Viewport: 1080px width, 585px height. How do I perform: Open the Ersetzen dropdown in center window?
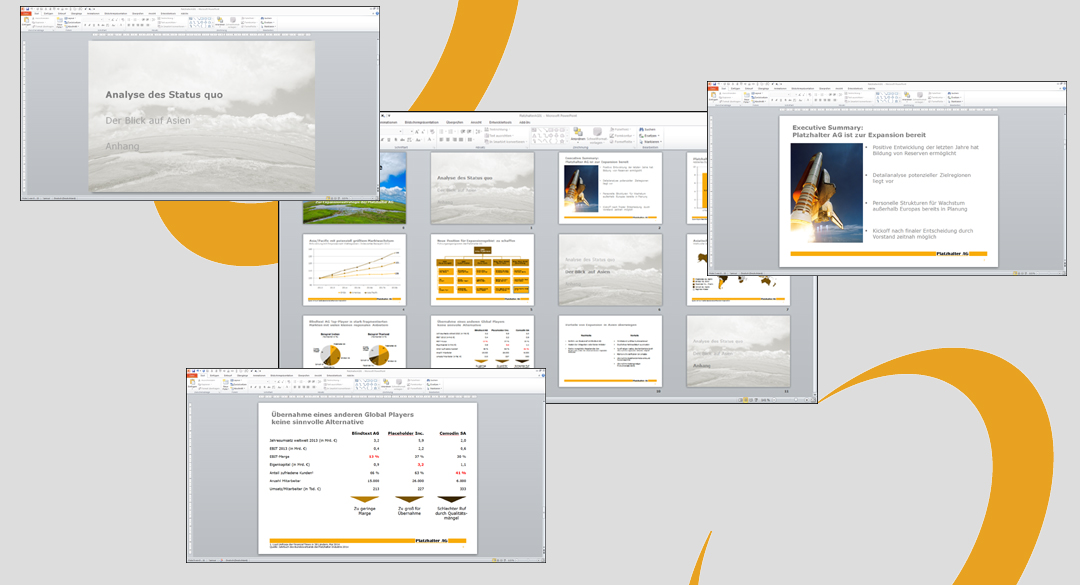[x=649, y=136]
